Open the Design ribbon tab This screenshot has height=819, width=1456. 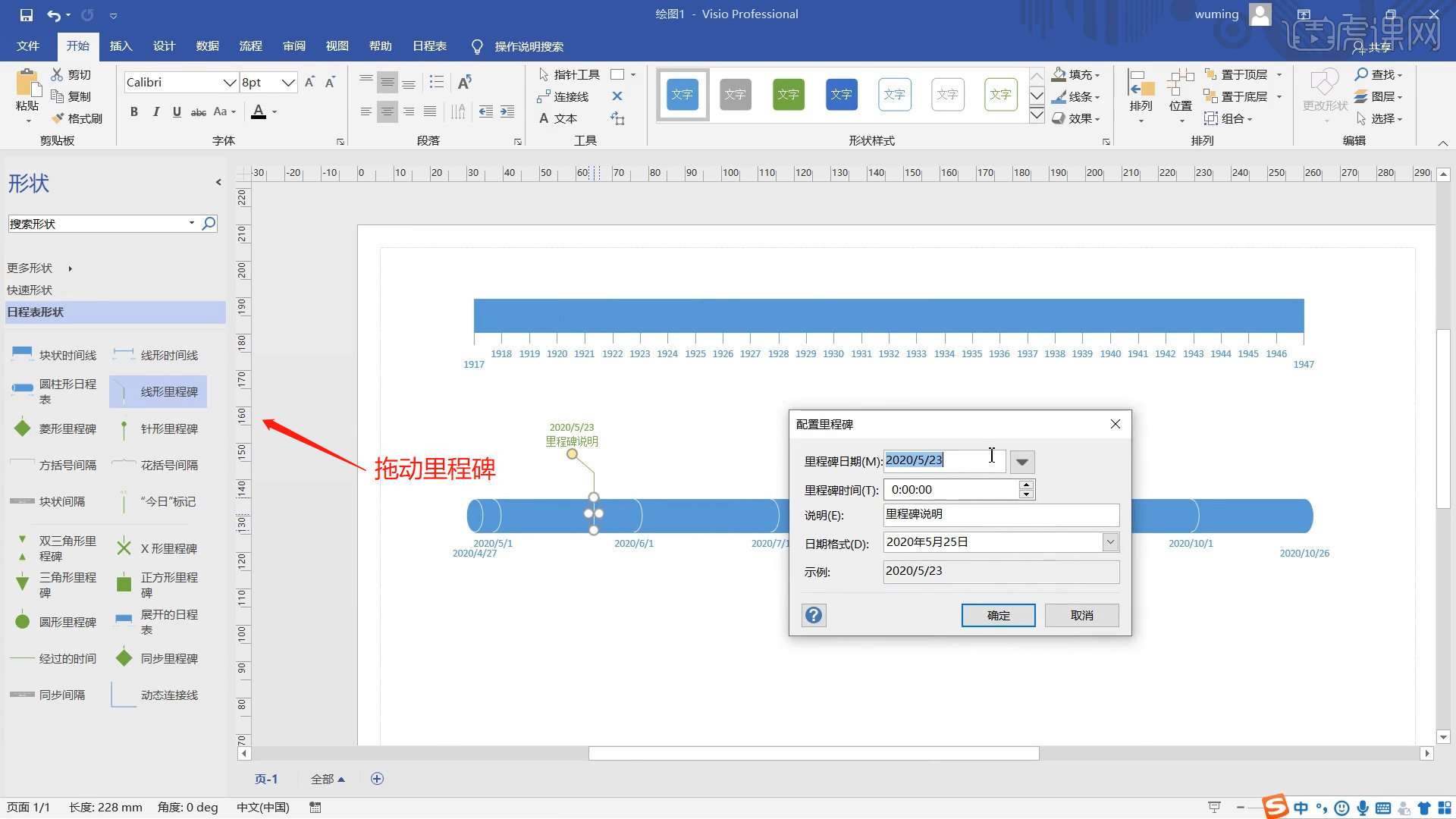pos(164,46)
